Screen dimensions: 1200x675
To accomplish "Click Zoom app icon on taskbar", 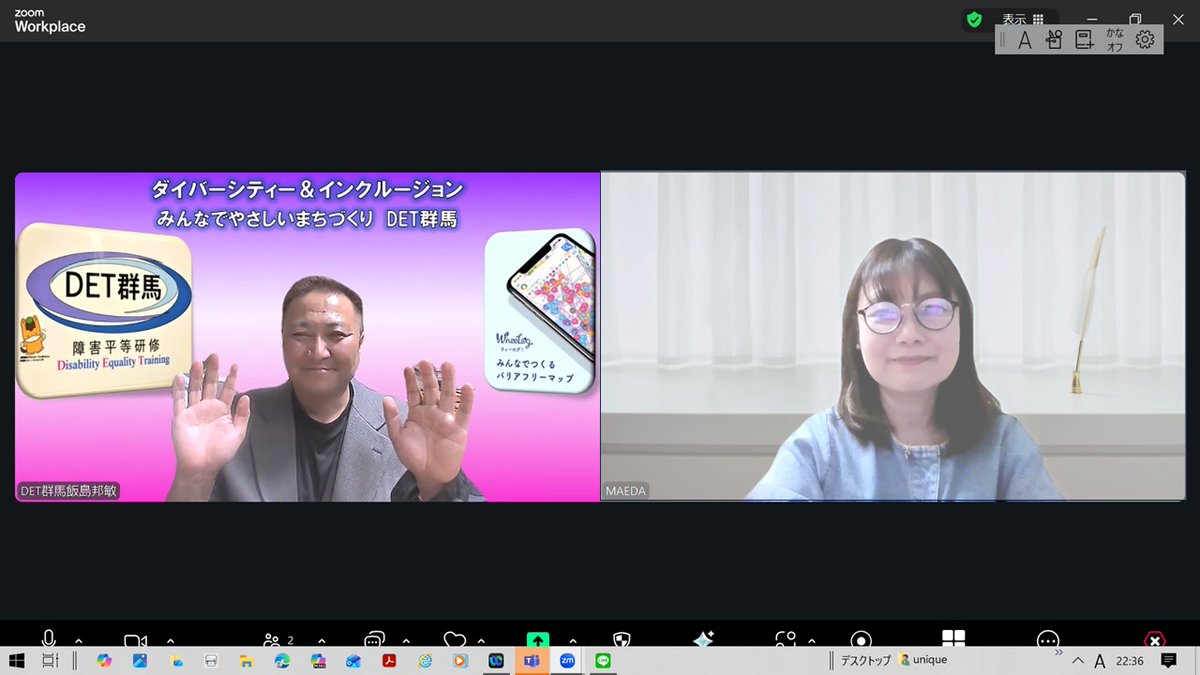I will pyautogui.click(x=567, y=661).
